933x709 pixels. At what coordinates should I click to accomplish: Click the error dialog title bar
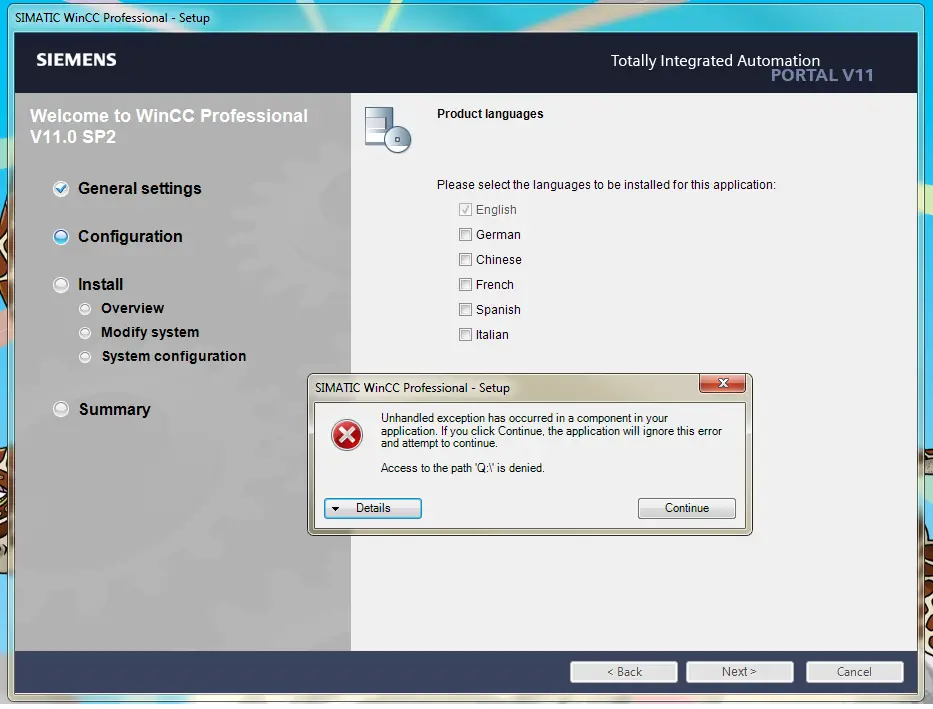pyautogui.click(x=506, y=388)
